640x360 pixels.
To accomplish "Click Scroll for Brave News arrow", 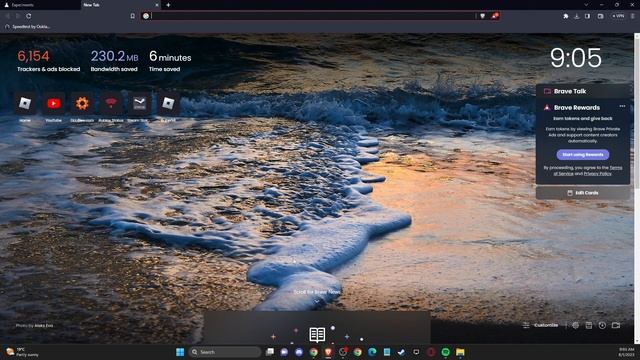I will (x=317, y=302).
